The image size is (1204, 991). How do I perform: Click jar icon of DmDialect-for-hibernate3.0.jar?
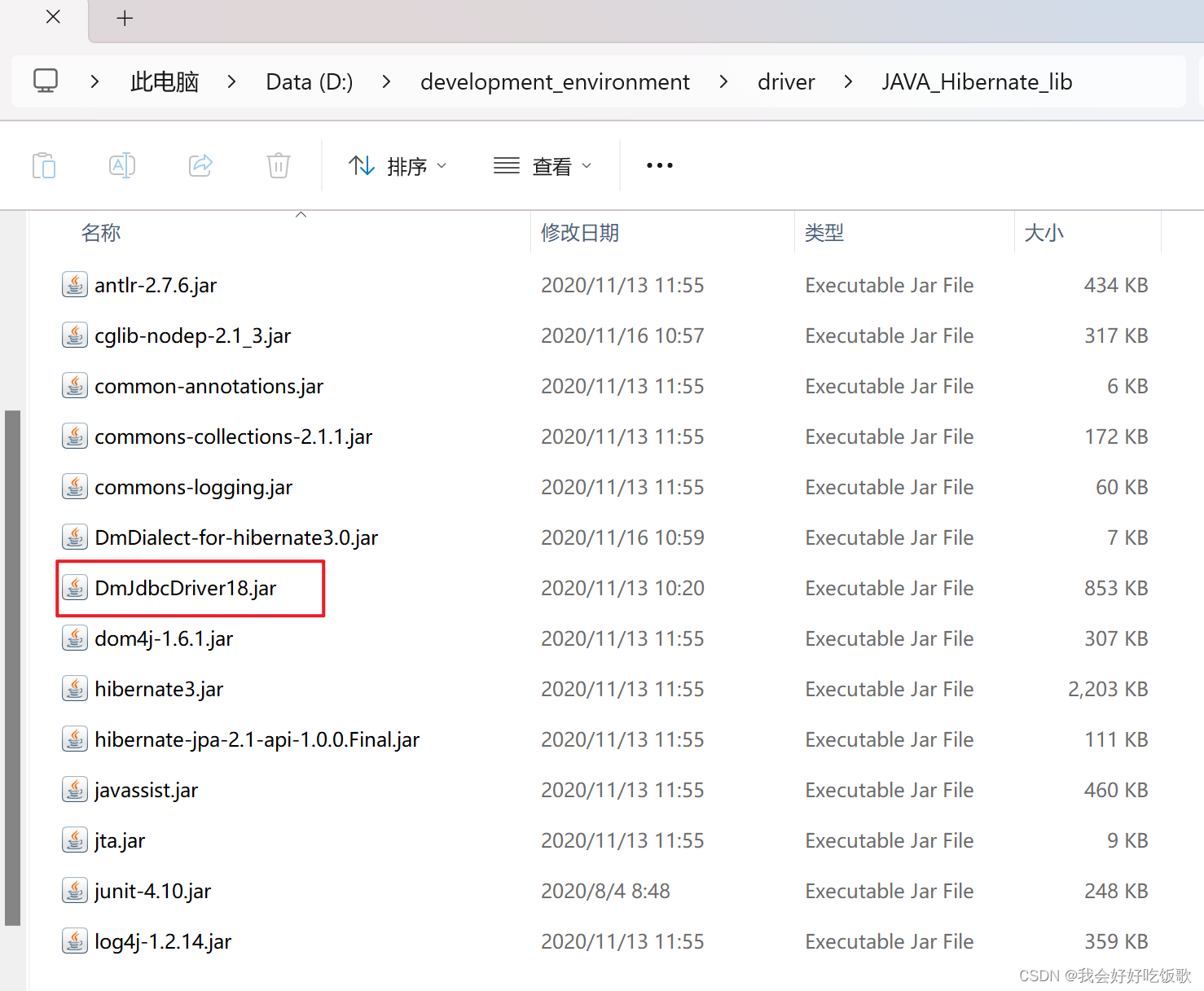[x=75, y=537]
